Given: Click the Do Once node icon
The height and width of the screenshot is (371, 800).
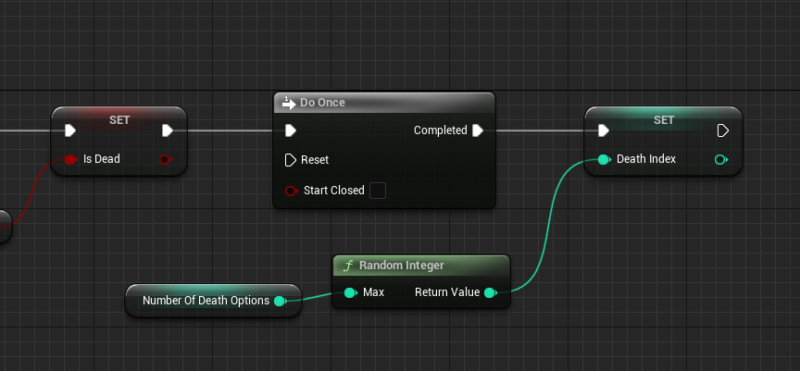Looking at the screenshot, I should [x=289, y=103].
